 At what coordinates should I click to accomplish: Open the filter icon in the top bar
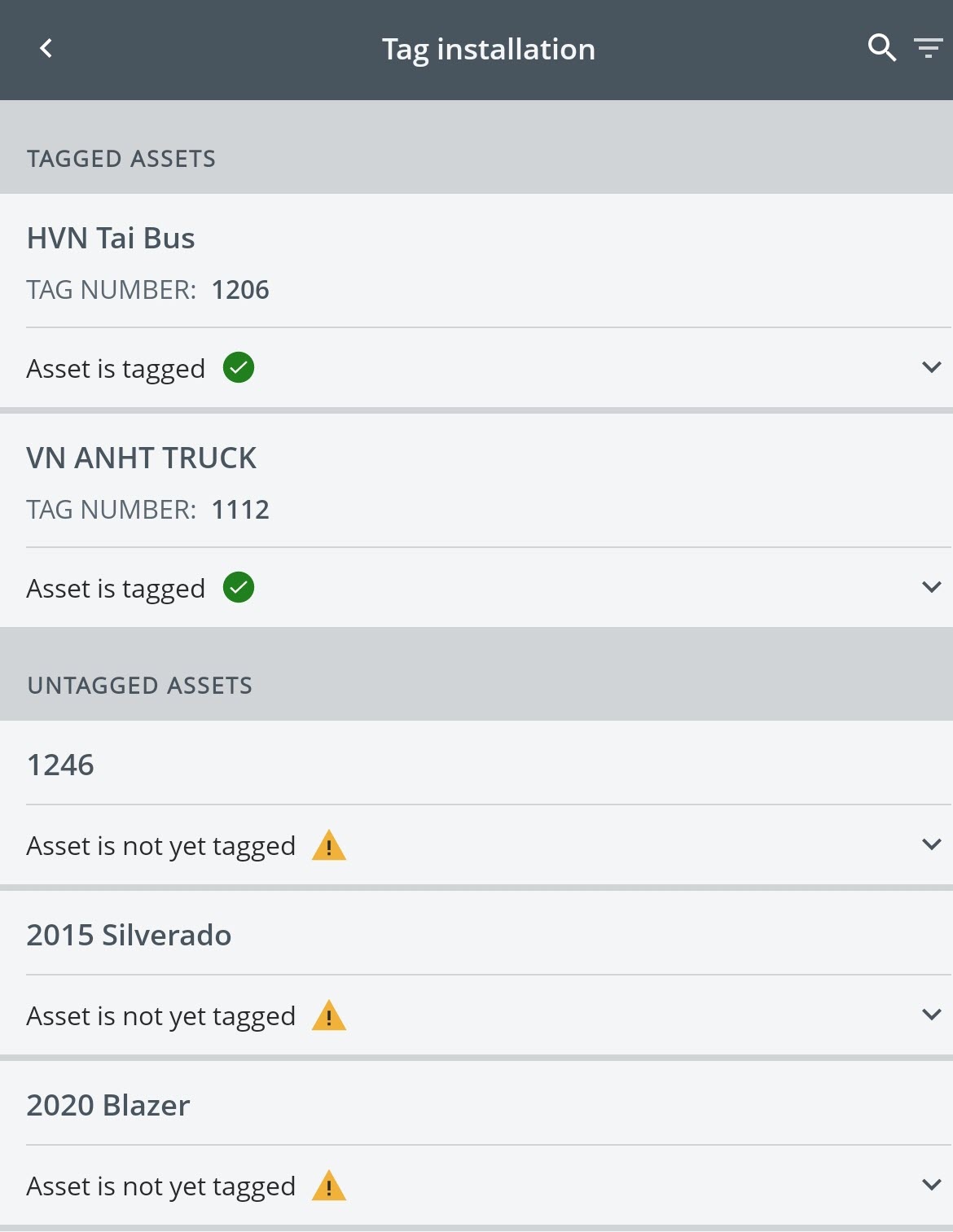pyautogui.click(x=928, y=49)
